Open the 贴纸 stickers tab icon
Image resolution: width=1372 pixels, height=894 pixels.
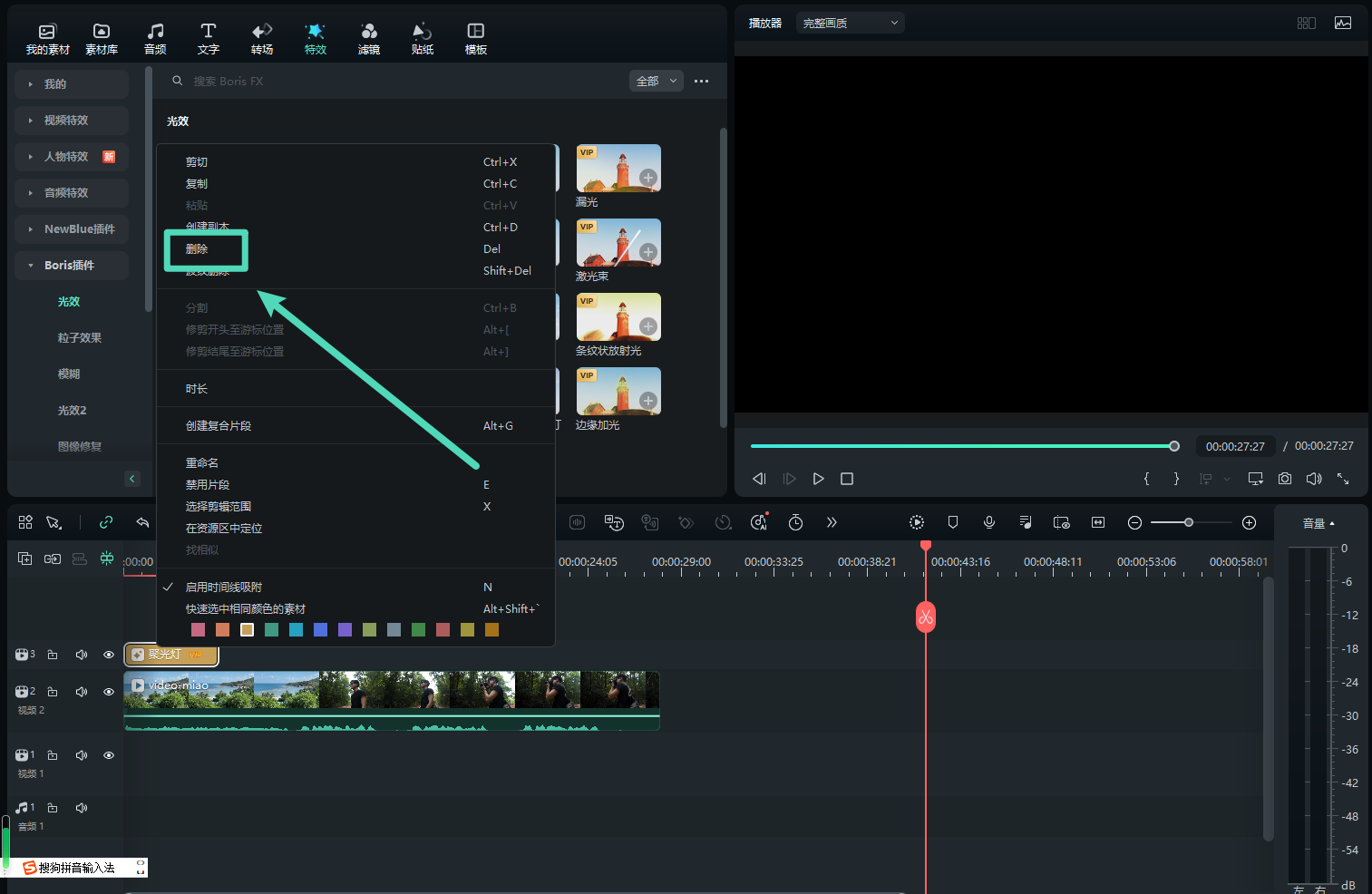tap(422, 32)
